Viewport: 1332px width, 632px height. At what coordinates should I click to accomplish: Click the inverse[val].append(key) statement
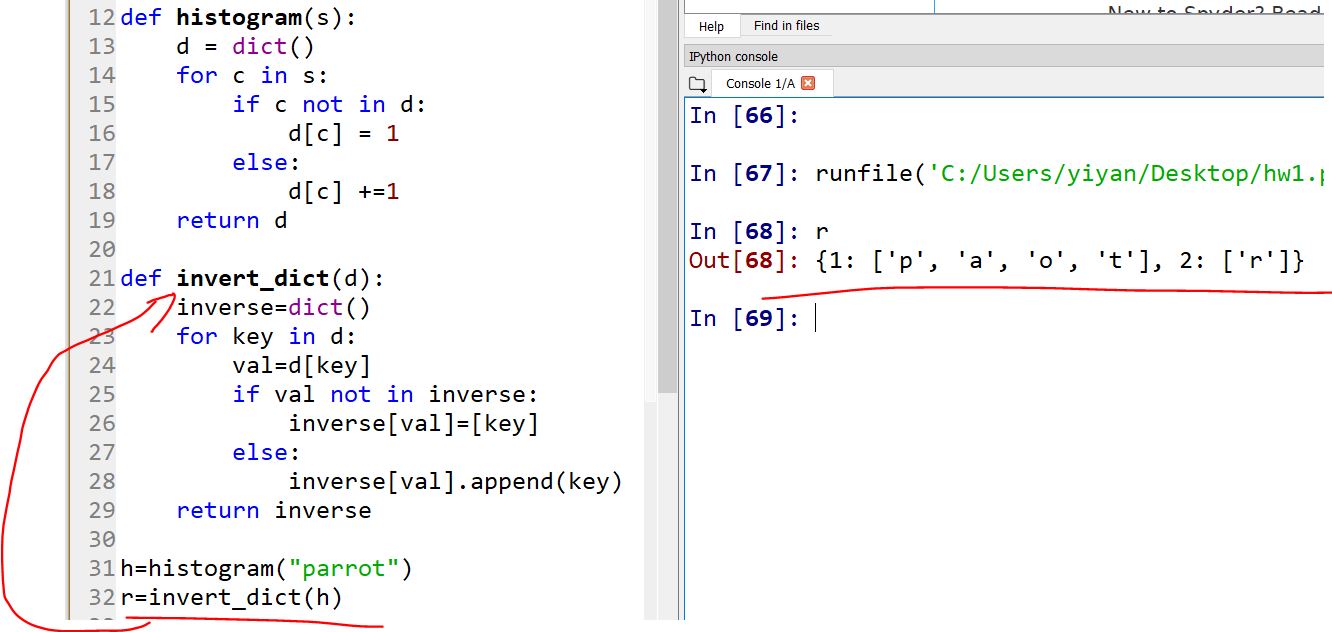(x=455, y=481)
